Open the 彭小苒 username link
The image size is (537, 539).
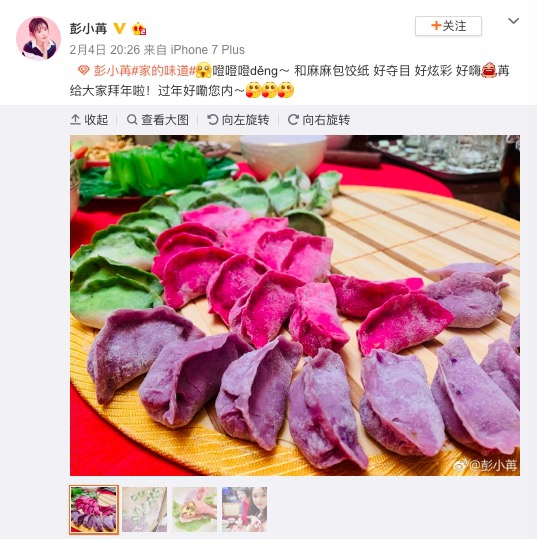click(x=88, y=28)
